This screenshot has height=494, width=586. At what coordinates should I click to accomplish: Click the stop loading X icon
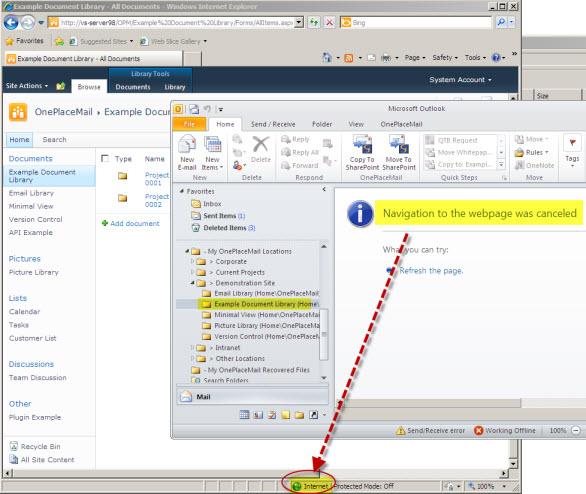pos(329,23)
